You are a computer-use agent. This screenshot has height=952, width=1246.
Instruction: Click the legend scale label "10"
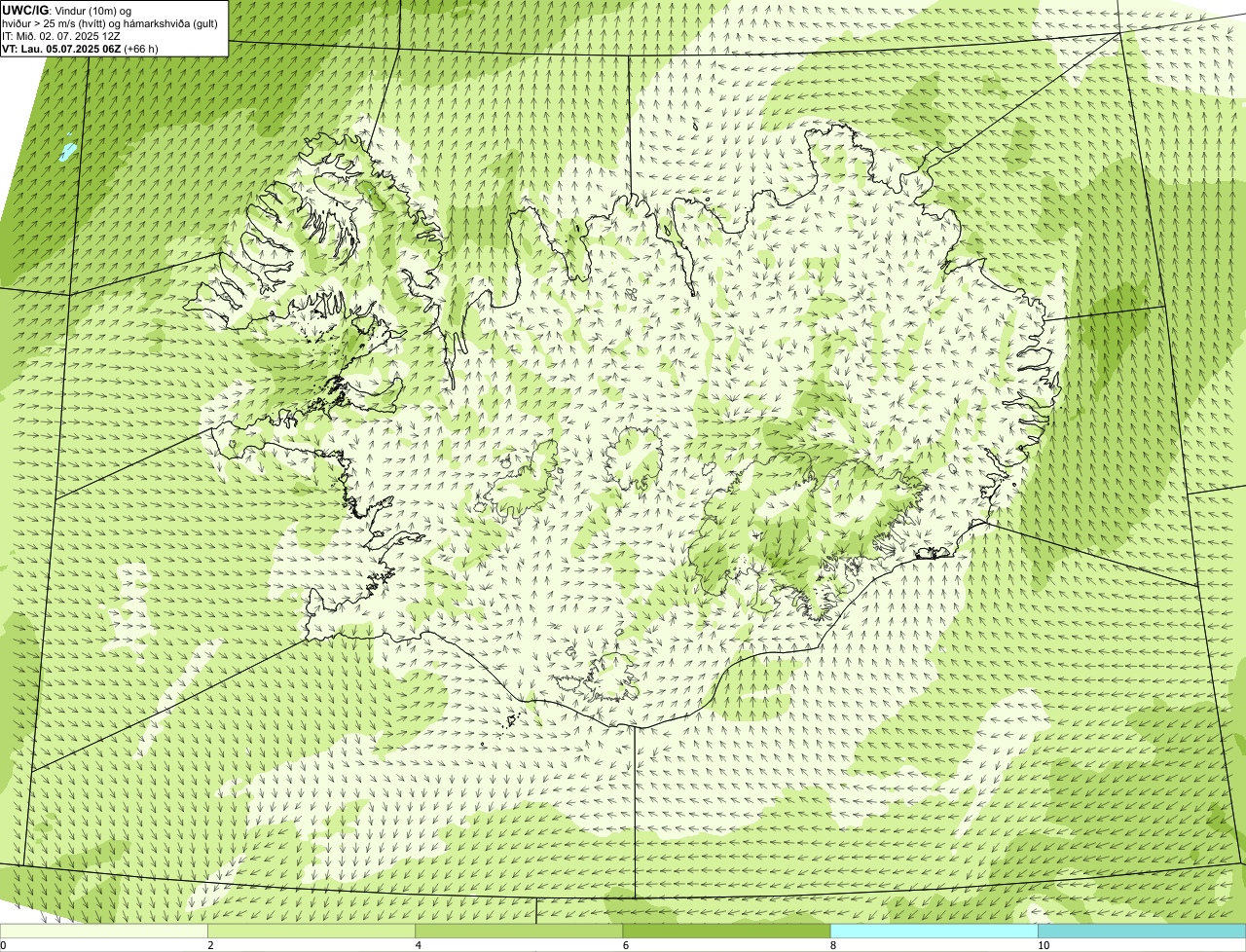1044,945
